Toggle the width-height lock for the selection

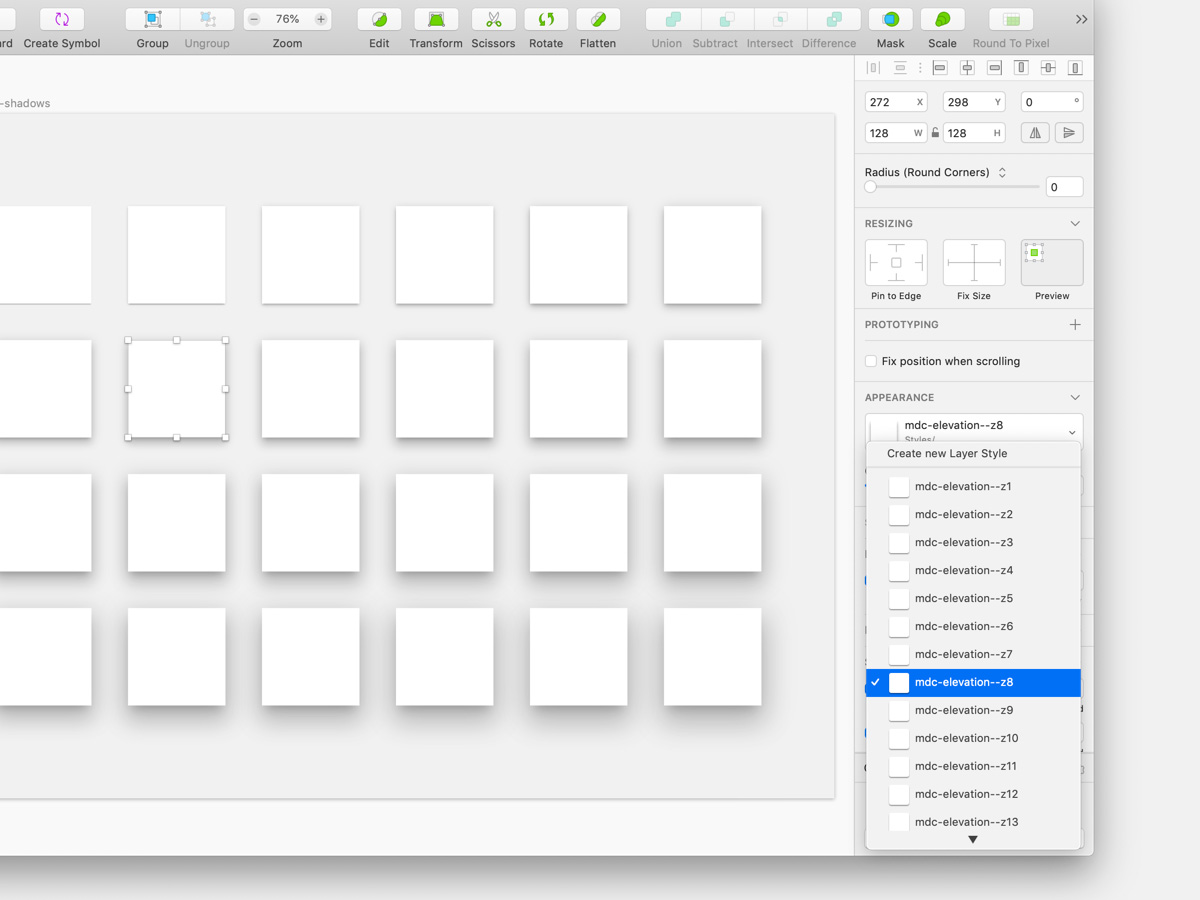[x=935, y=132]
